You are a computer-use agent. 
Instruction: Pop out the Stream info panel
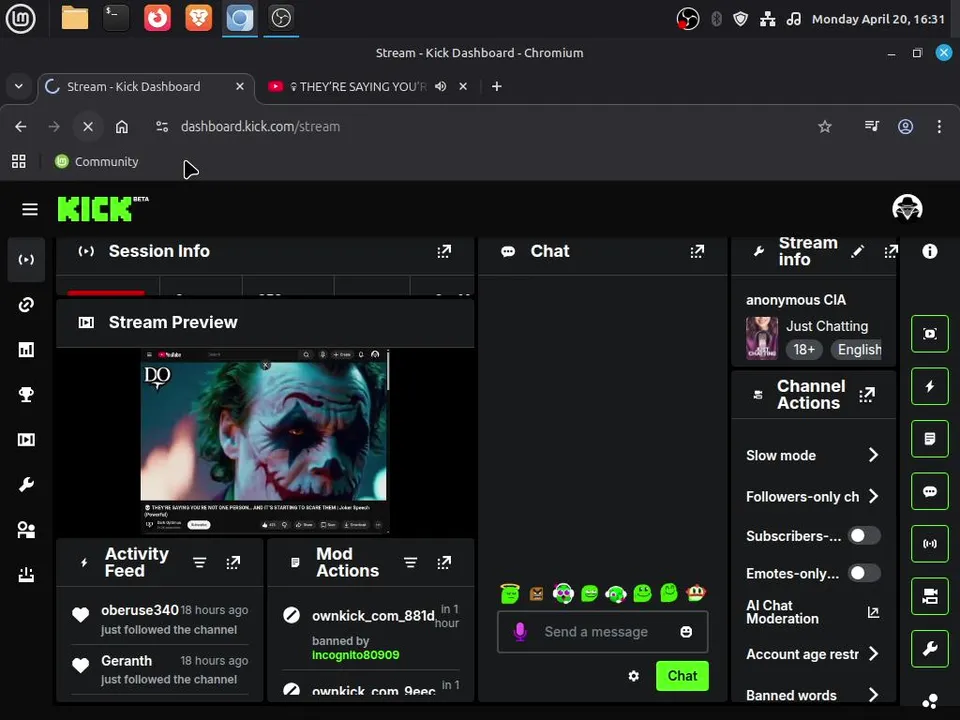[x=891, y=251]
